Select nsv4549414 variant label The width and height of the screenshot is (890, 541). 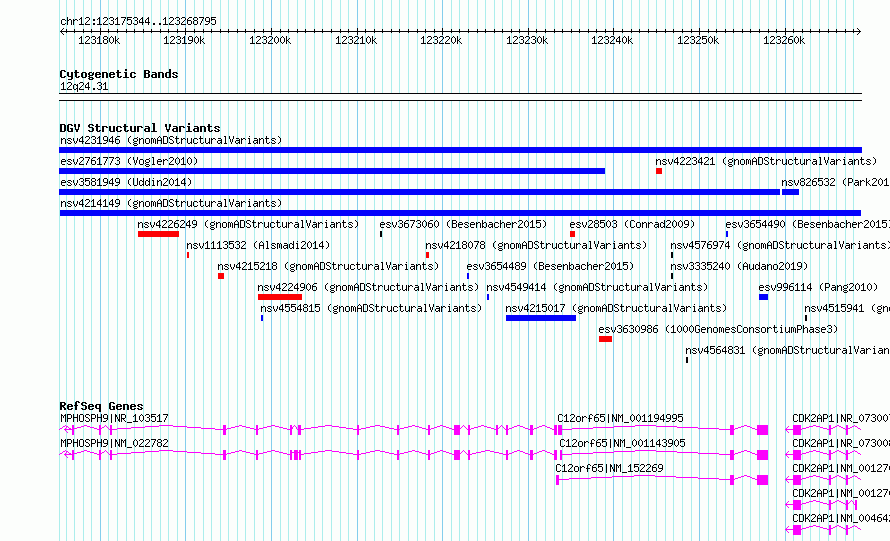[x=597, y=287]
